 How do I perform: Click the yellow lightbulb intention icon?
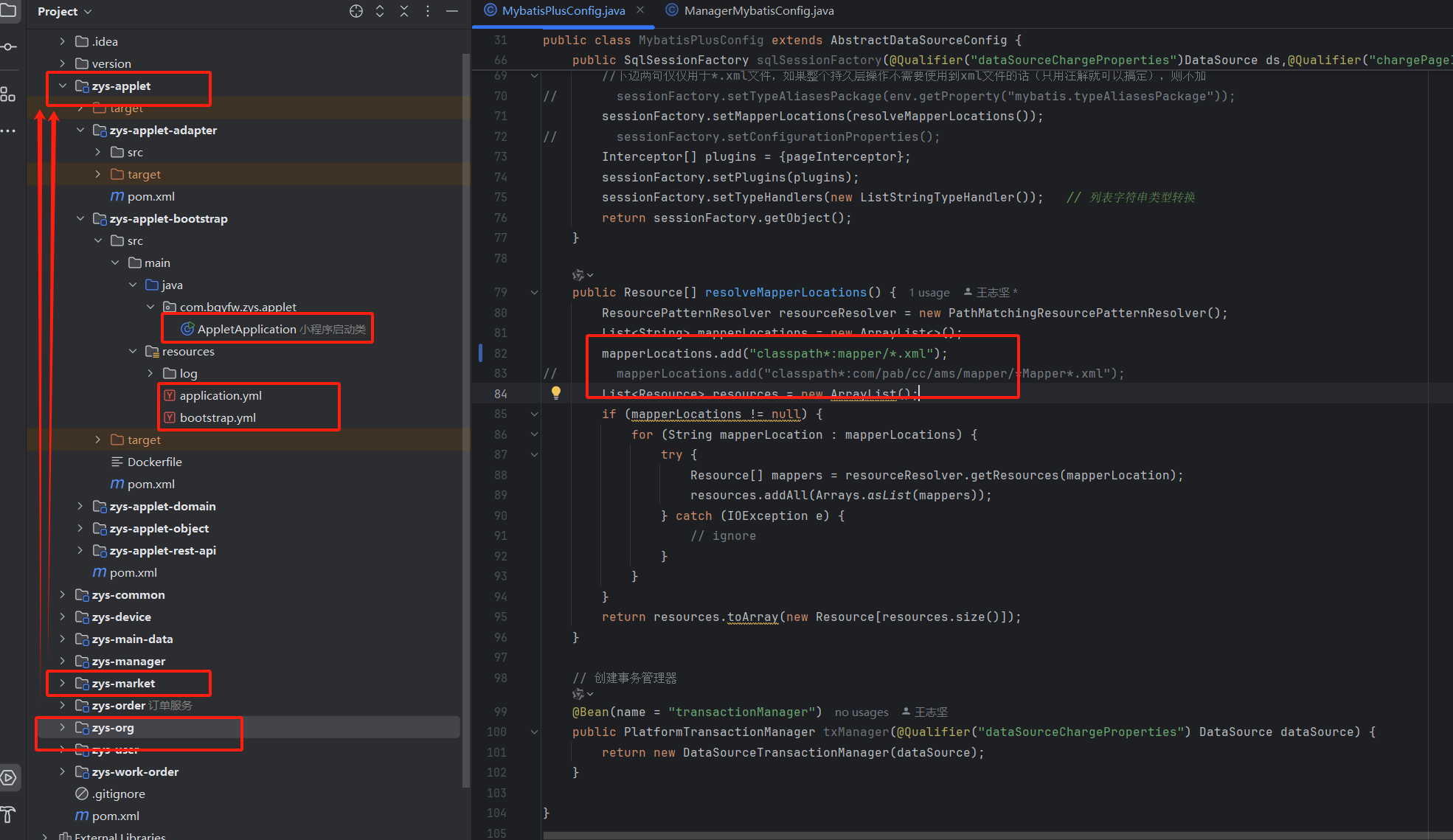pos(556,393)
